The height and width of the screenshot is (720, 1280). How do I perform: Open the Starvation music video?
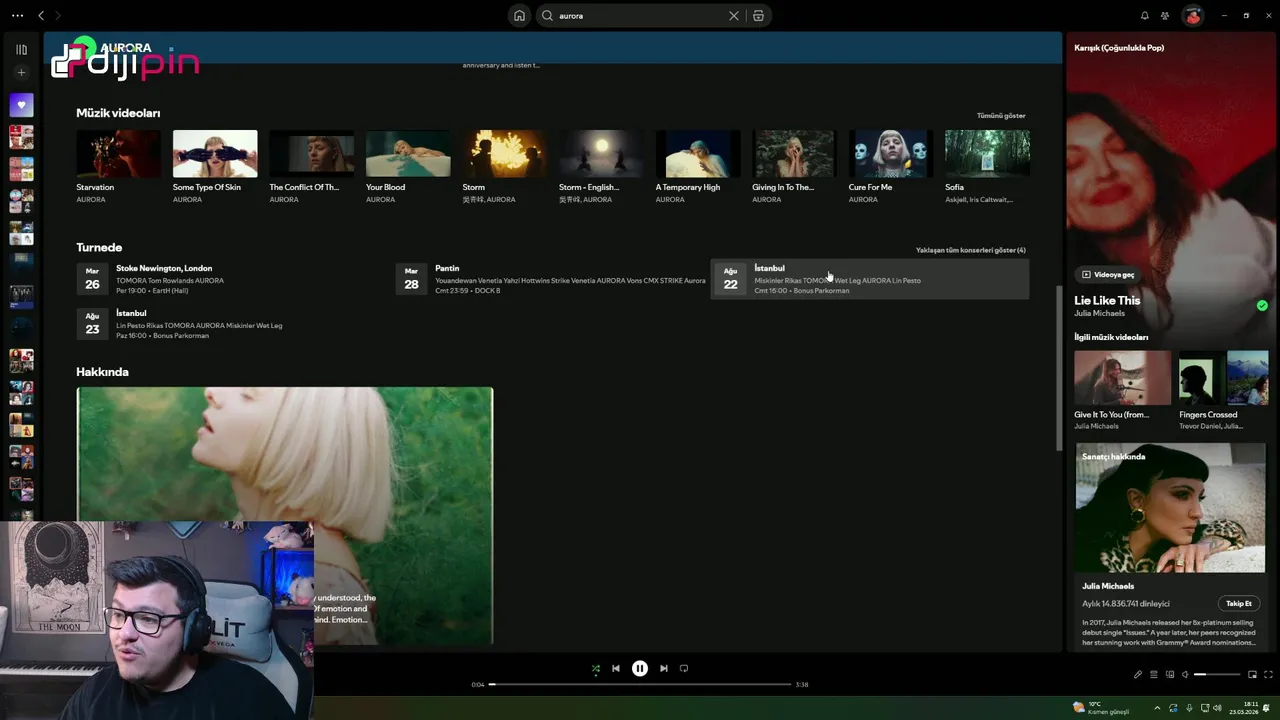coord(118,153)
